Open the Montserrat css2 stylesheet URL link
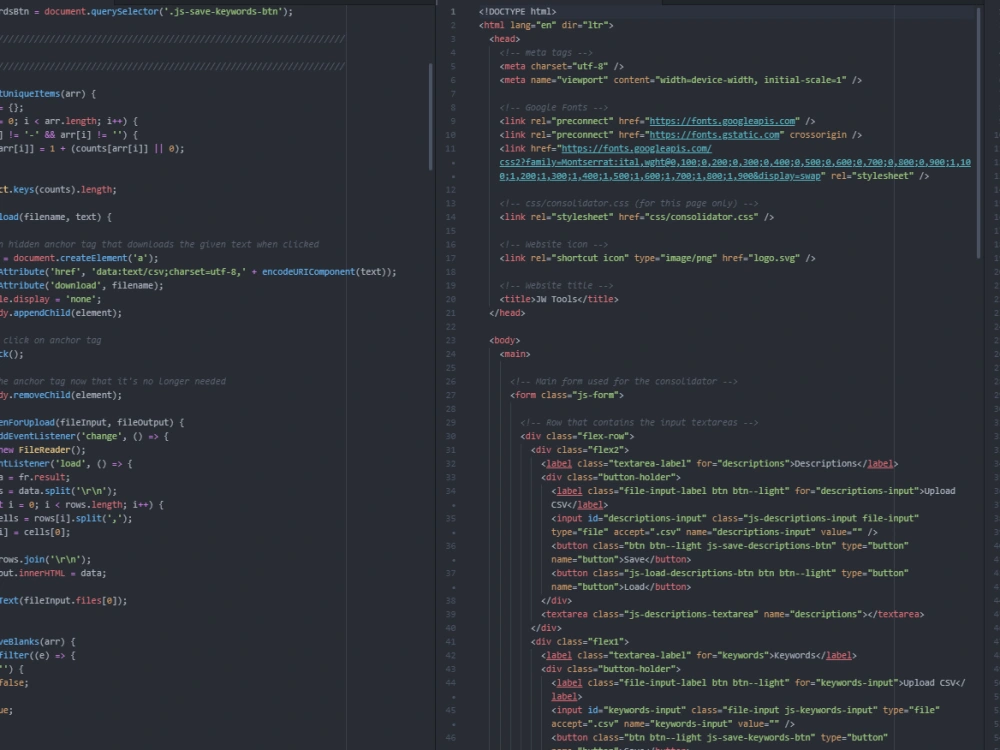Viewport: 1000px width, 750px height. 735,162
